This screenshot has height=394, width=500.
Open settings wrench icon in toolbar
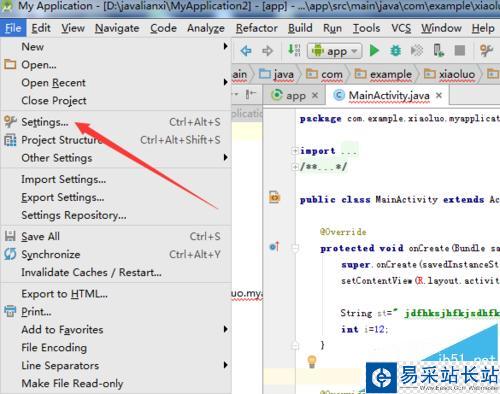tap(486, 51)
